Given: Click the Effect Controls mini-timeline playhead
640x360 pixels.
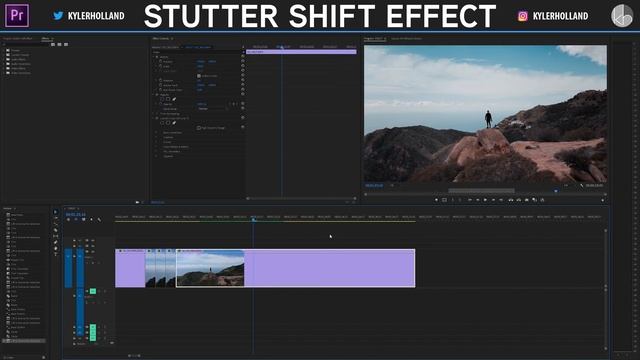Looking at the screenshot, I should 282,47.
